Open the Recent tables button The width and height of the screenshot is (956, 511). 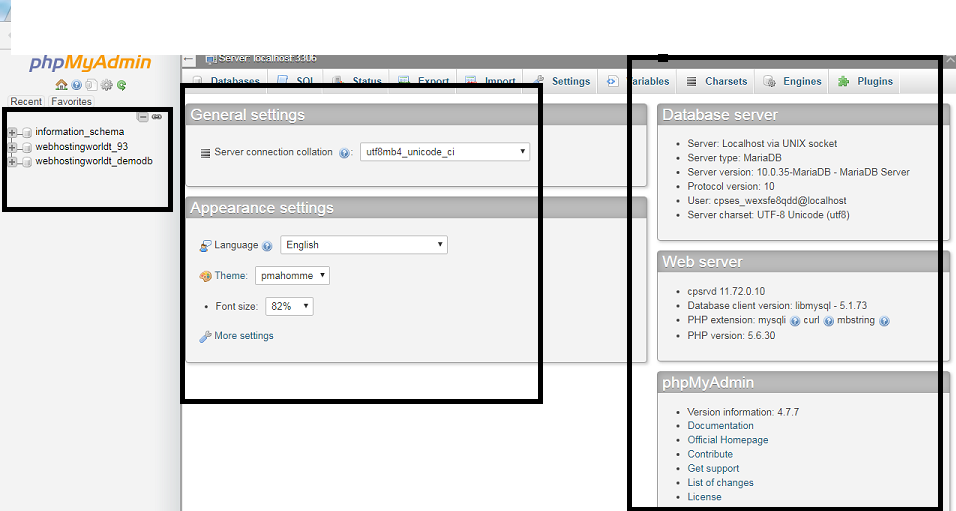coord(26,101)
